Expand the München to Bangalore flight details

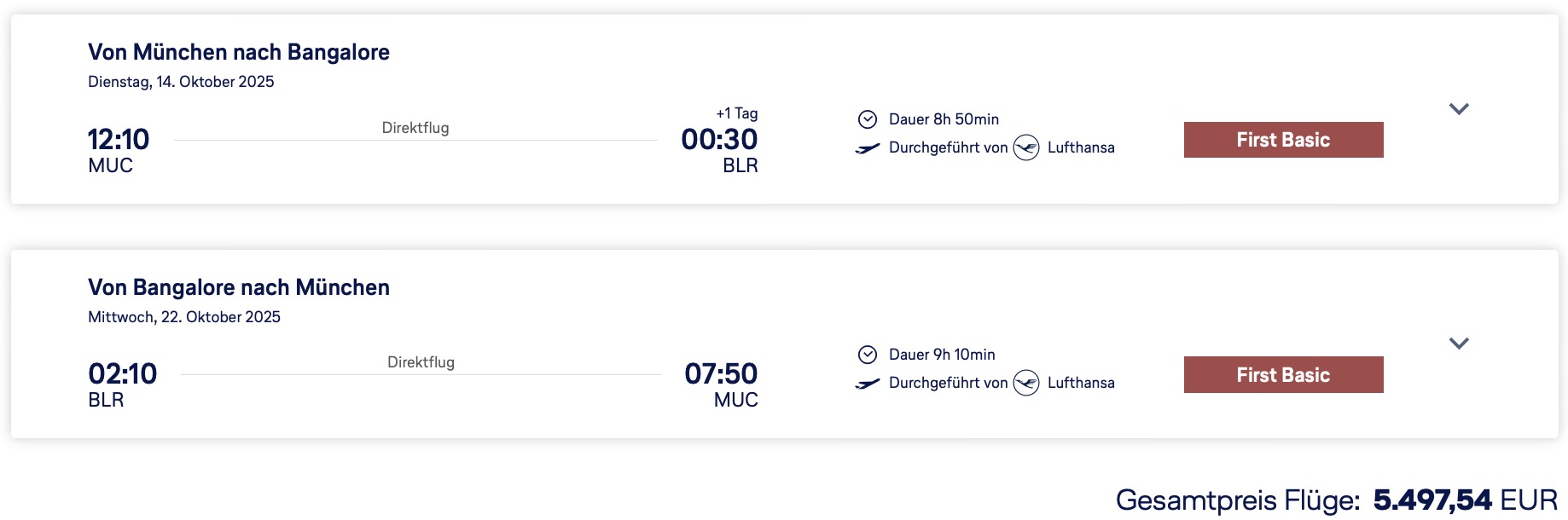click(x=1459, y=109)
